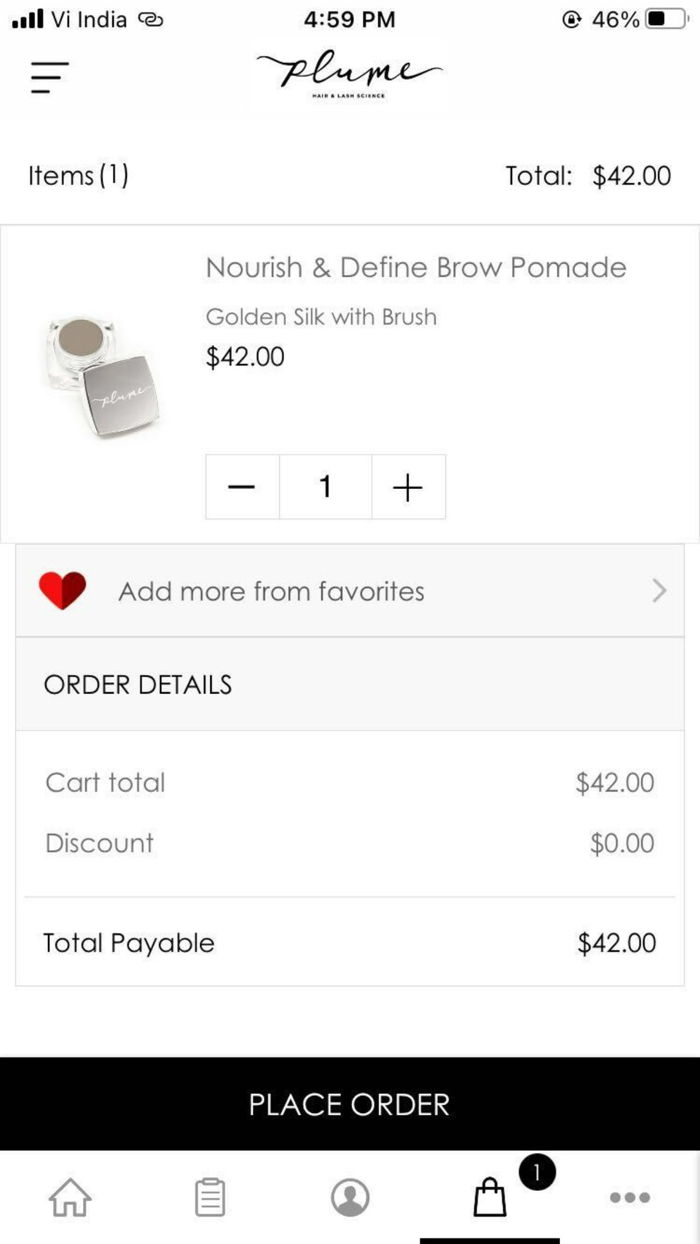This screenshot has height=1244, width=700.
Task: Tap the cart badge showing 1
Action: coord(537,1172)
